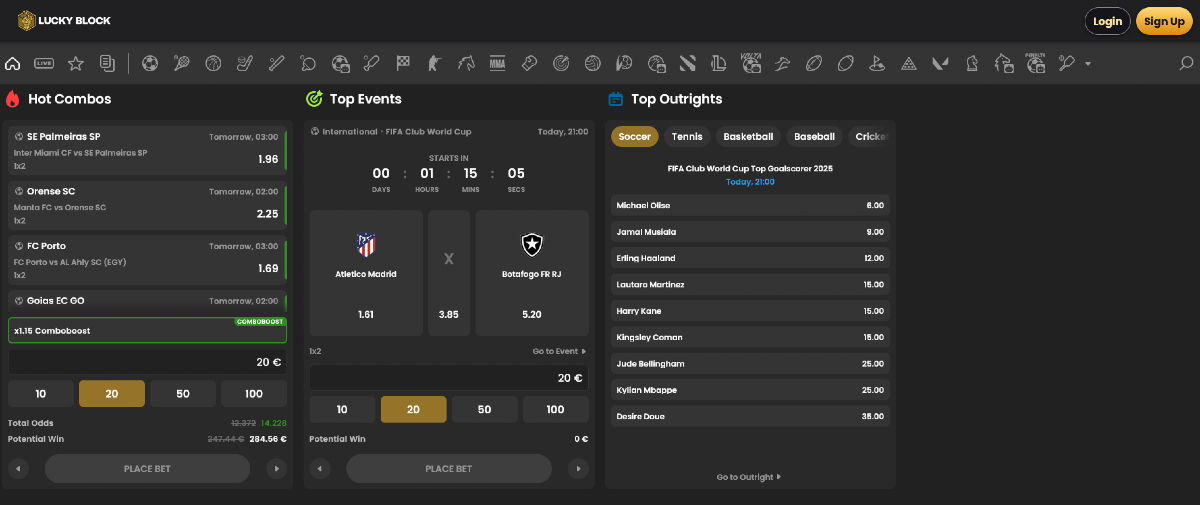Select the VOLTA football icon
The height and width of the screenshot is (505, 1200).
tap(751, 64)
